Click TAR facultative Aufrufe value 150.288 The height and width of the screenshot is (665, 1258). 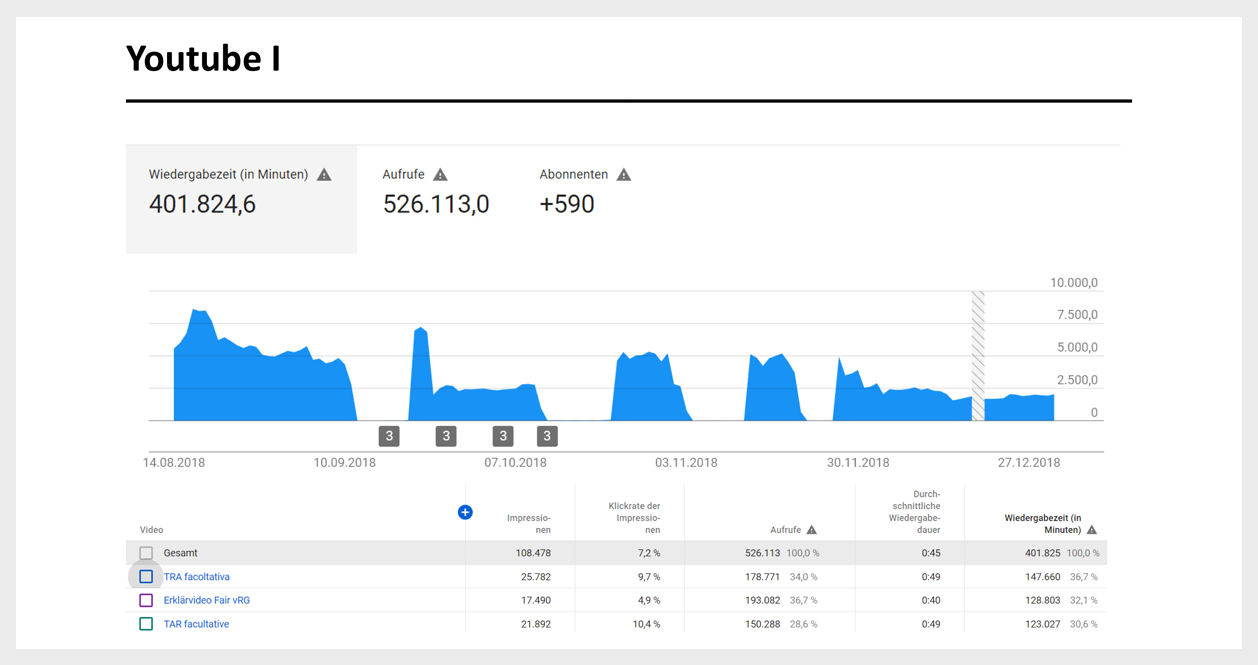pos(762,624)
